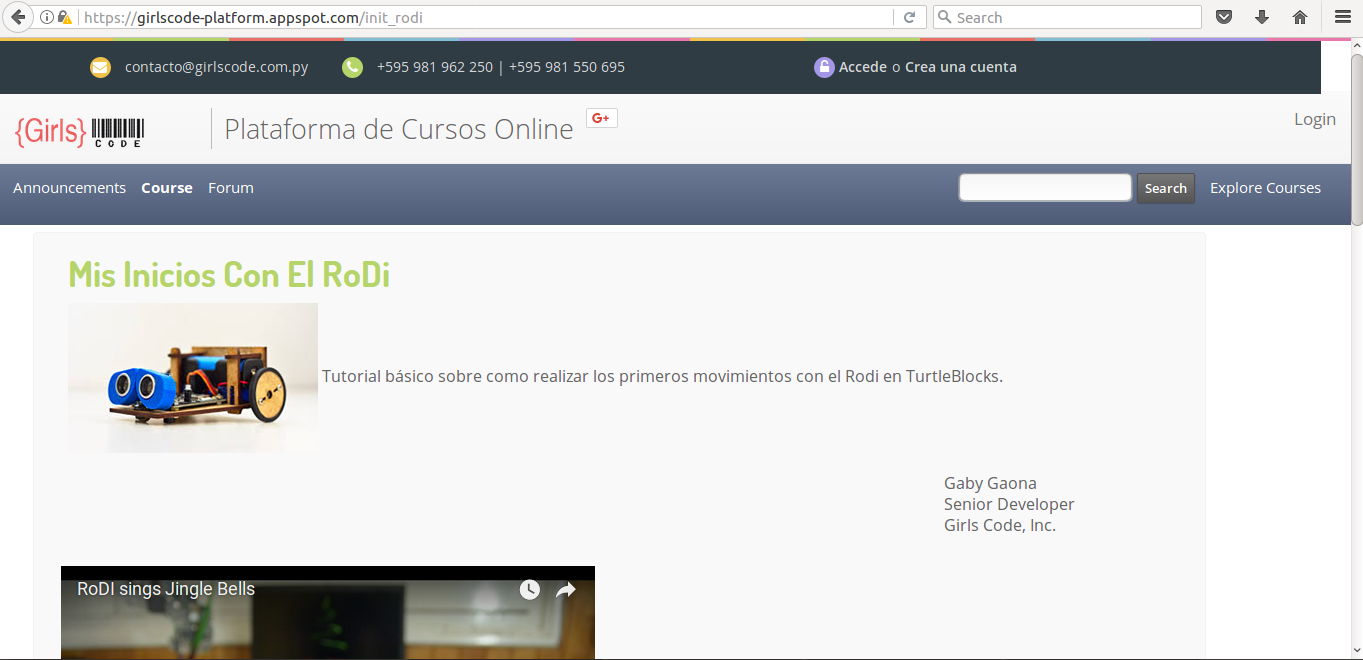Click phone number +595 981 962 250
1363x660 pixels.
435,67
